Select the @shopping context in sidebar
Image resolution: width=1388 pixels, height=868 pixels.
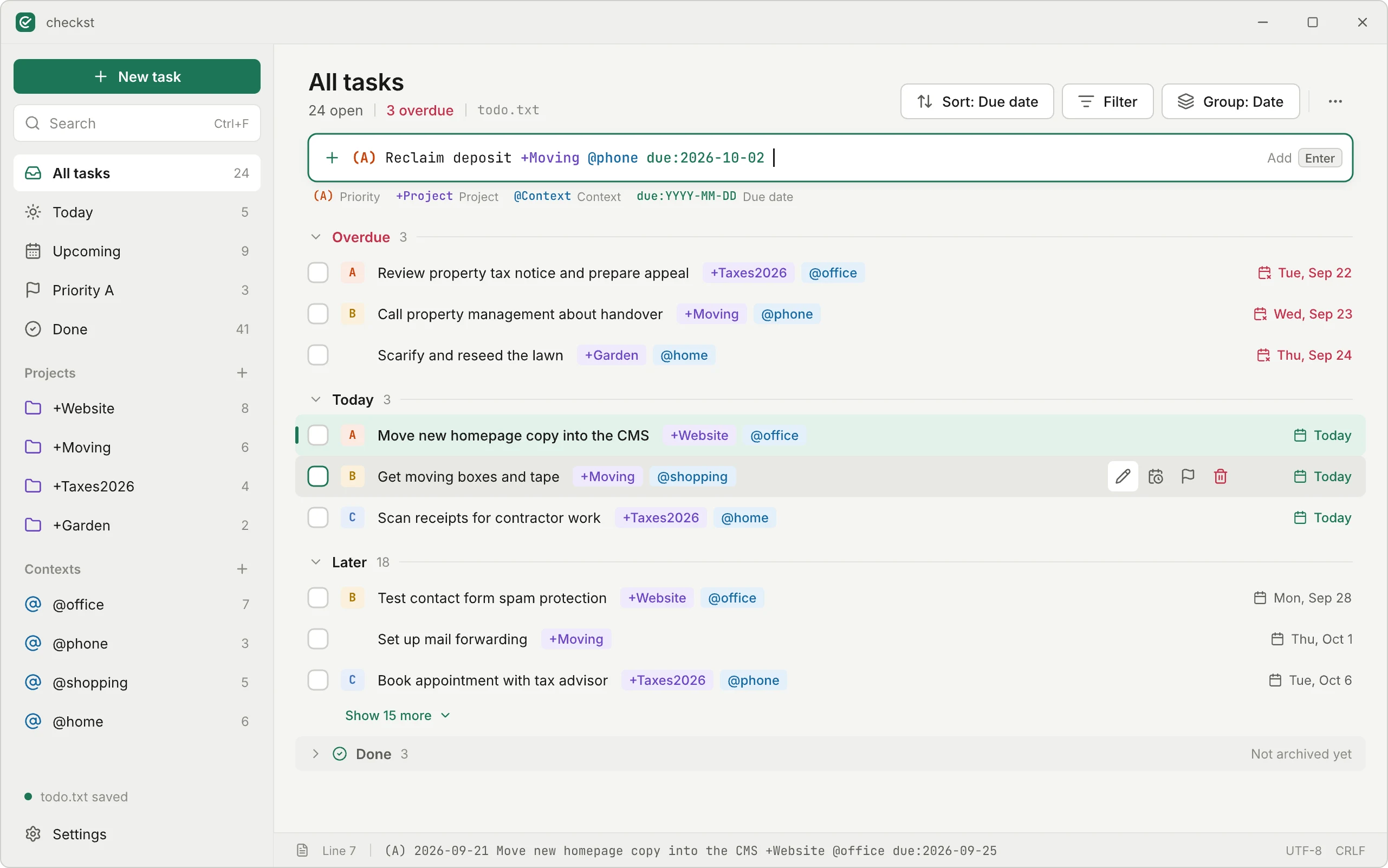(137, 683)
